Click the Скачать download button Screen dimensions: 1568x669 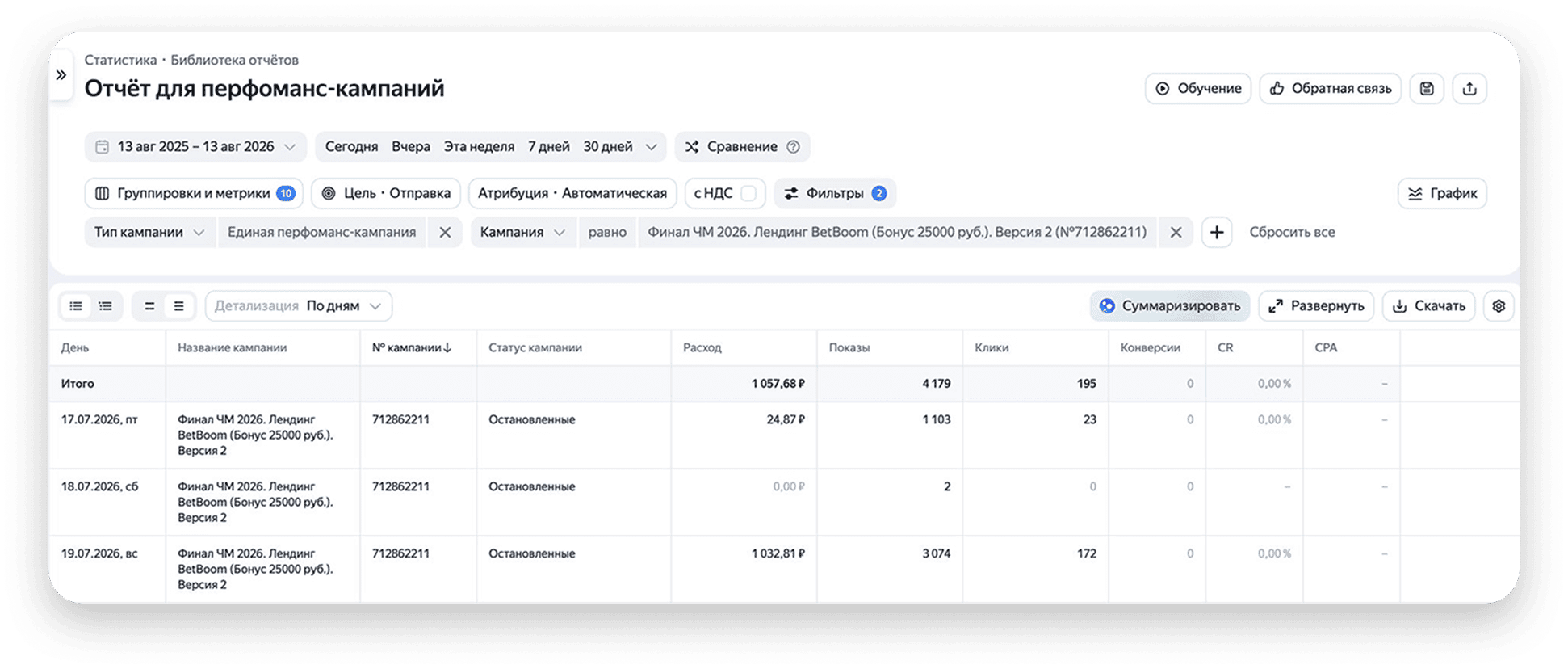click(x=1428, y=306)
